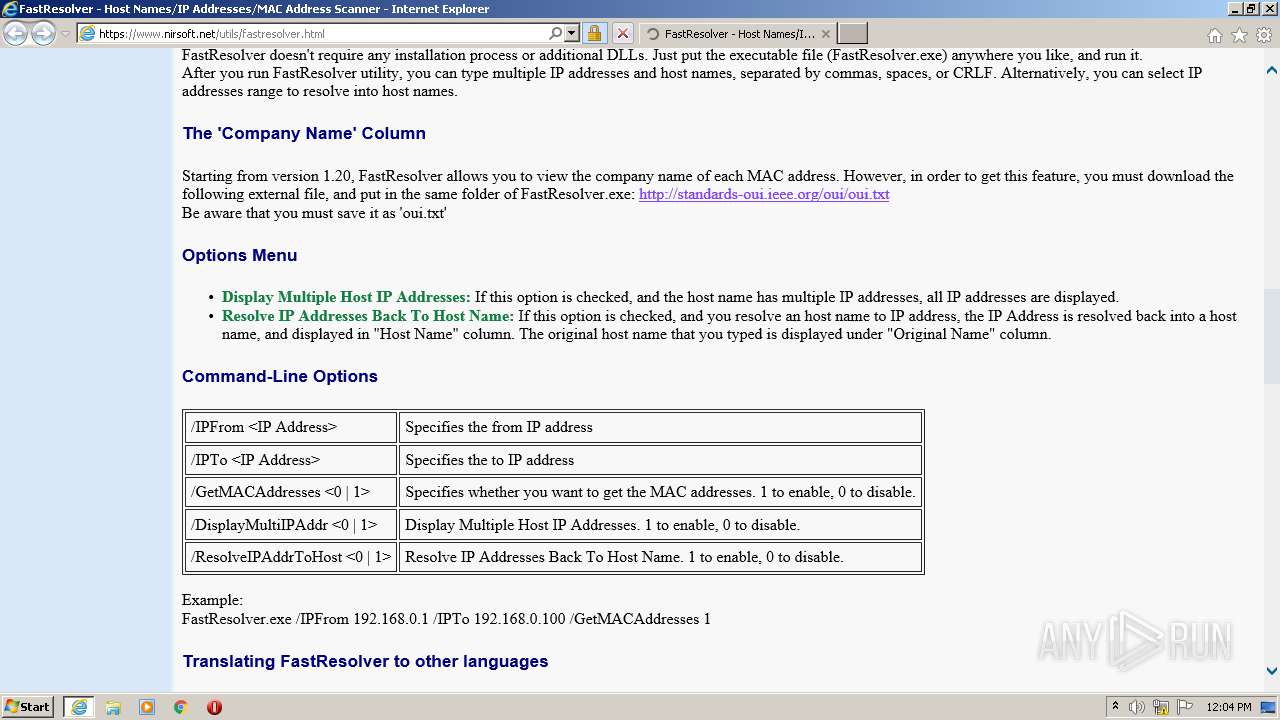This screenshot has height=720, width=1280.
Task: Click the Internet Explorer title bar icon
Action: (10, 9)
